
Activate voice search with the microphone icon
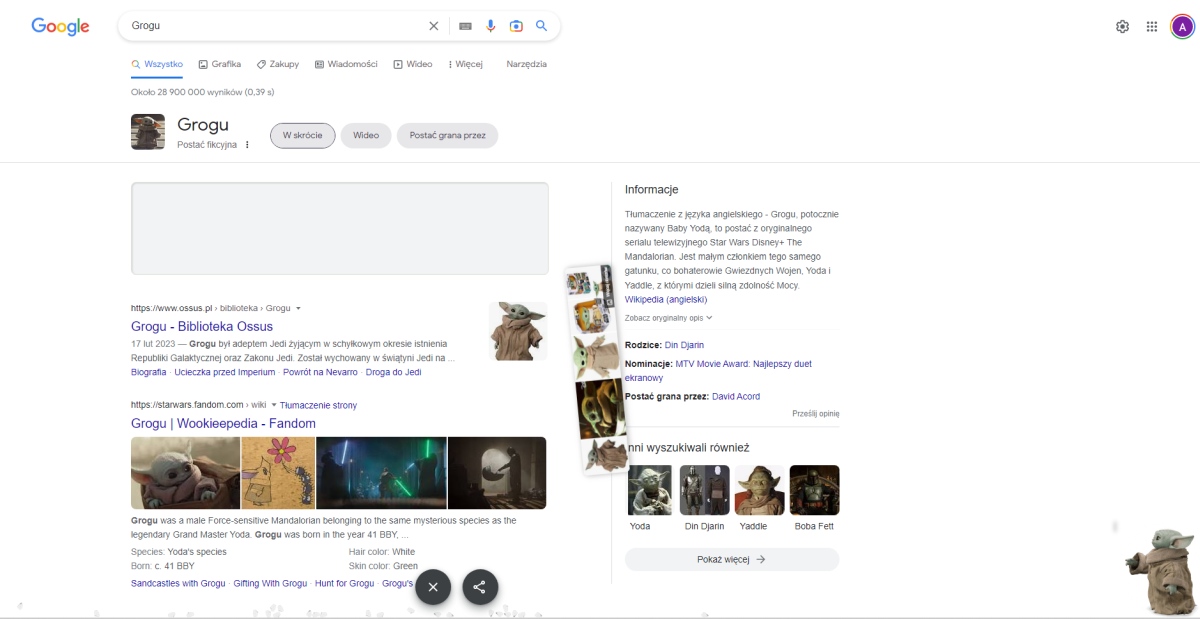(489, 25)
